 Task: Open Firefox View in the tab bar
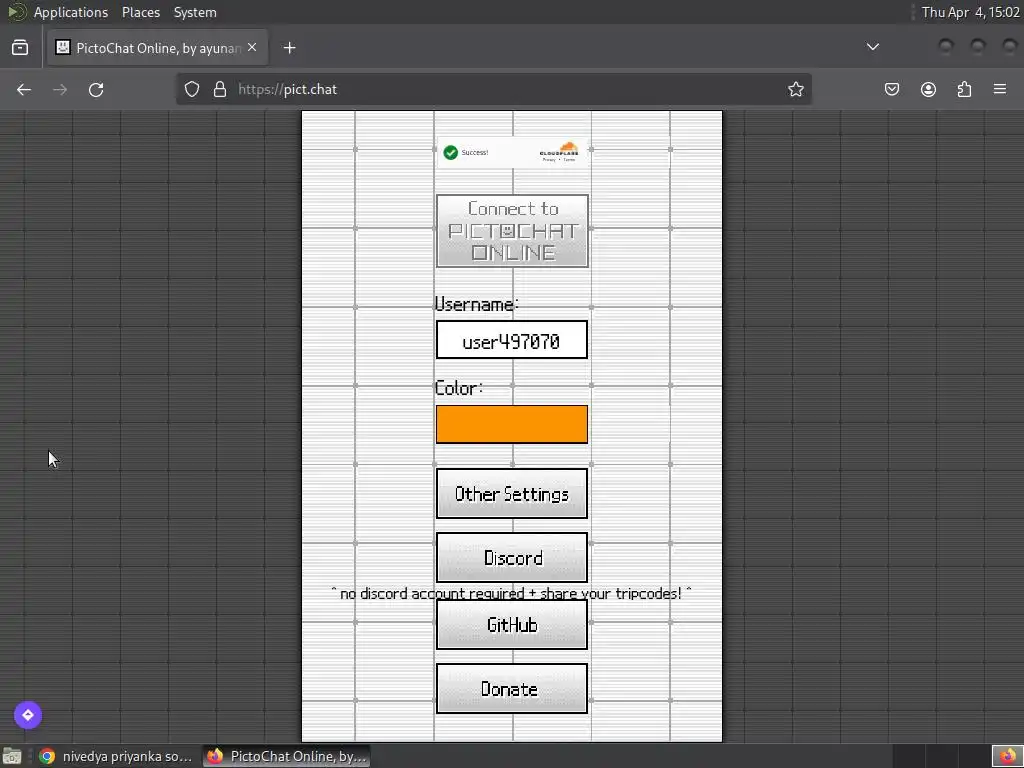pos(20,48)
